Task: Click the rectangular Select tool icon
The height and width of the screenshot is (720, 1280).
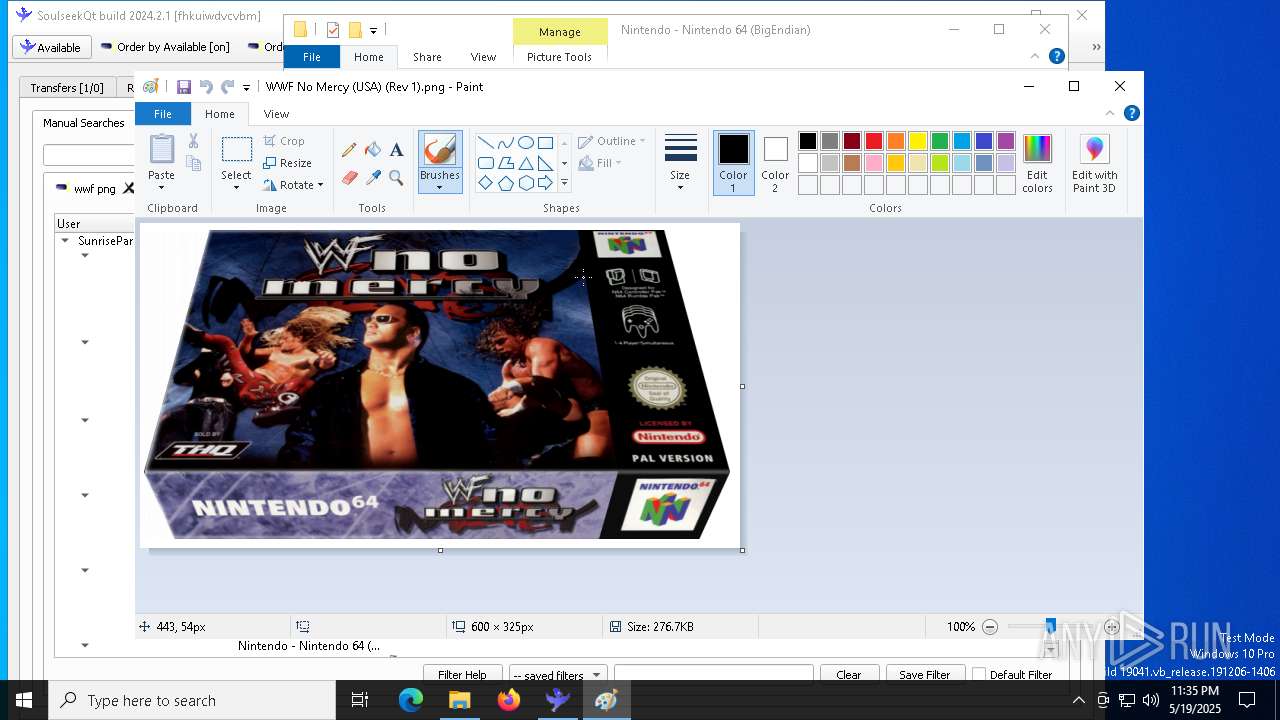Action: [x=236, y=150]
